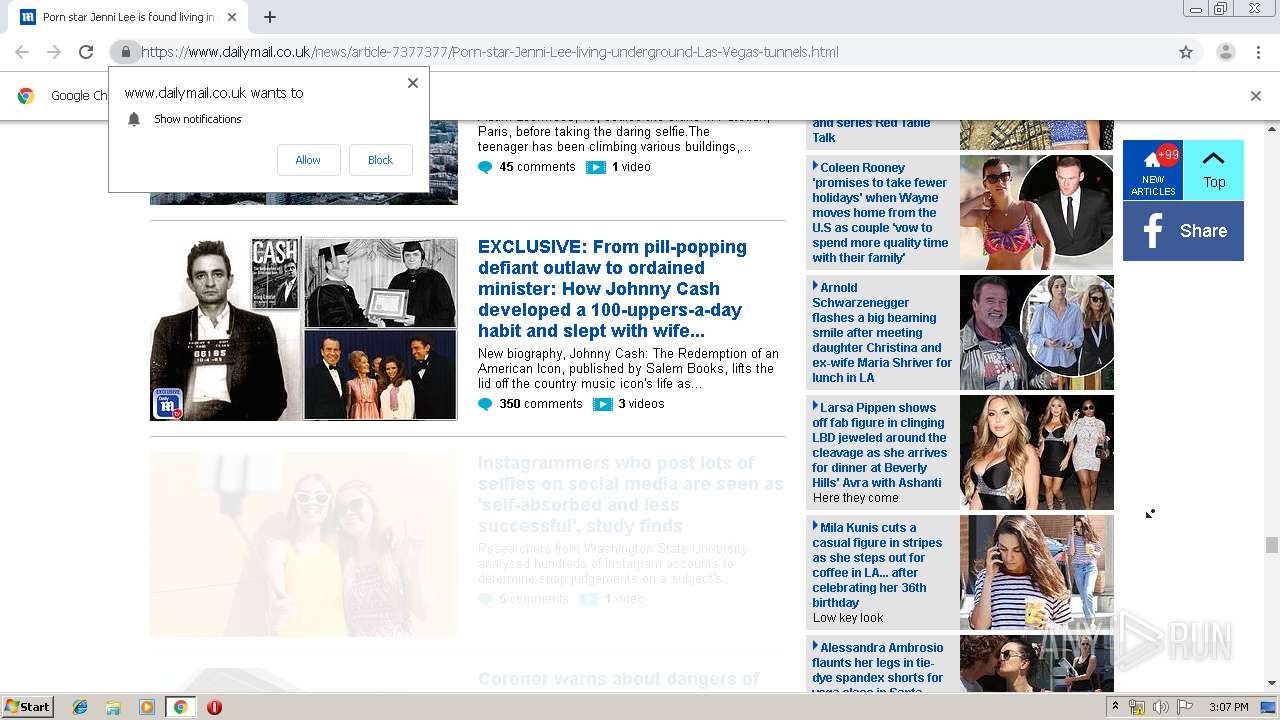Allow dailymail notifications

click(308, 160)
